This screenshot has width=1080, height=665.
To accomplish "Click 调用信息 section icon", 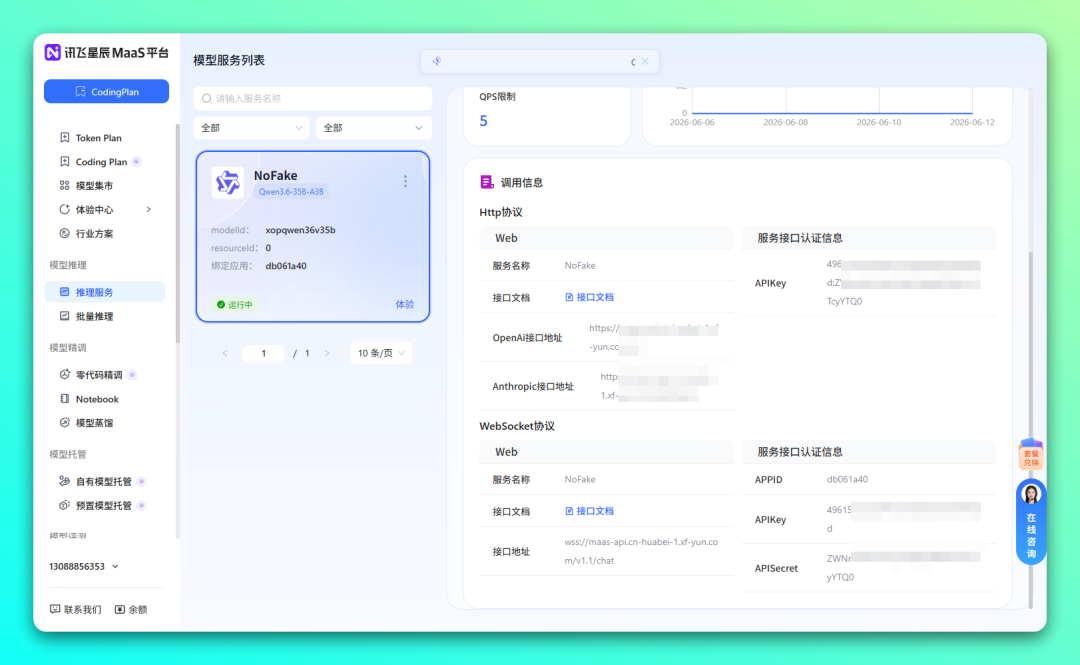I will point(487,182).
